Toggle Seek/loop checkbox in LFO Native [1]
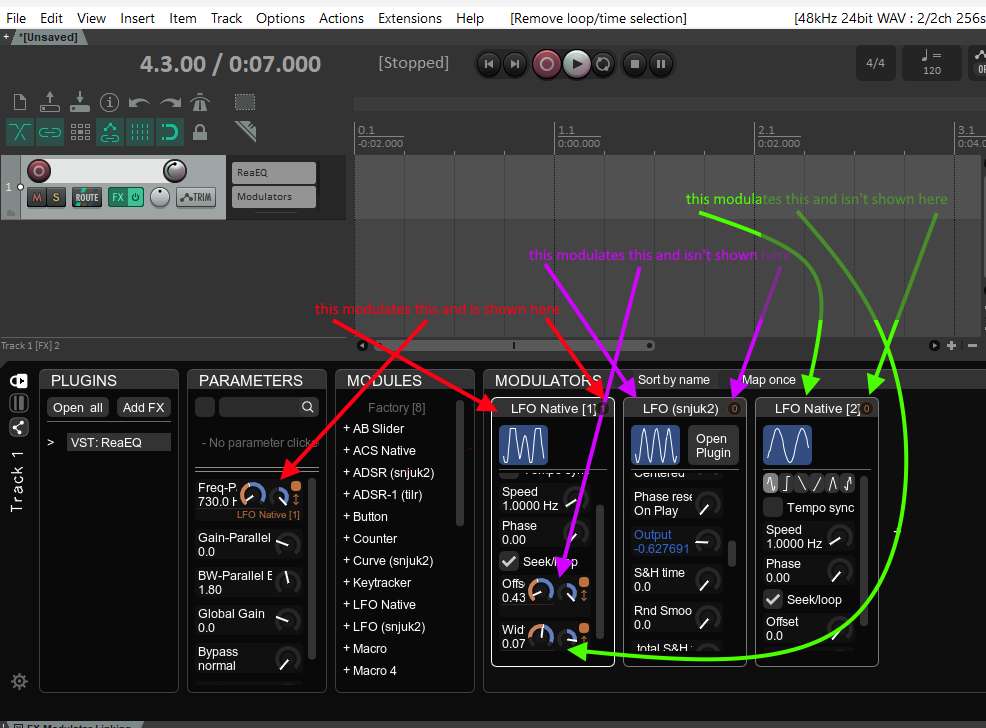 (x=509, y=561)
